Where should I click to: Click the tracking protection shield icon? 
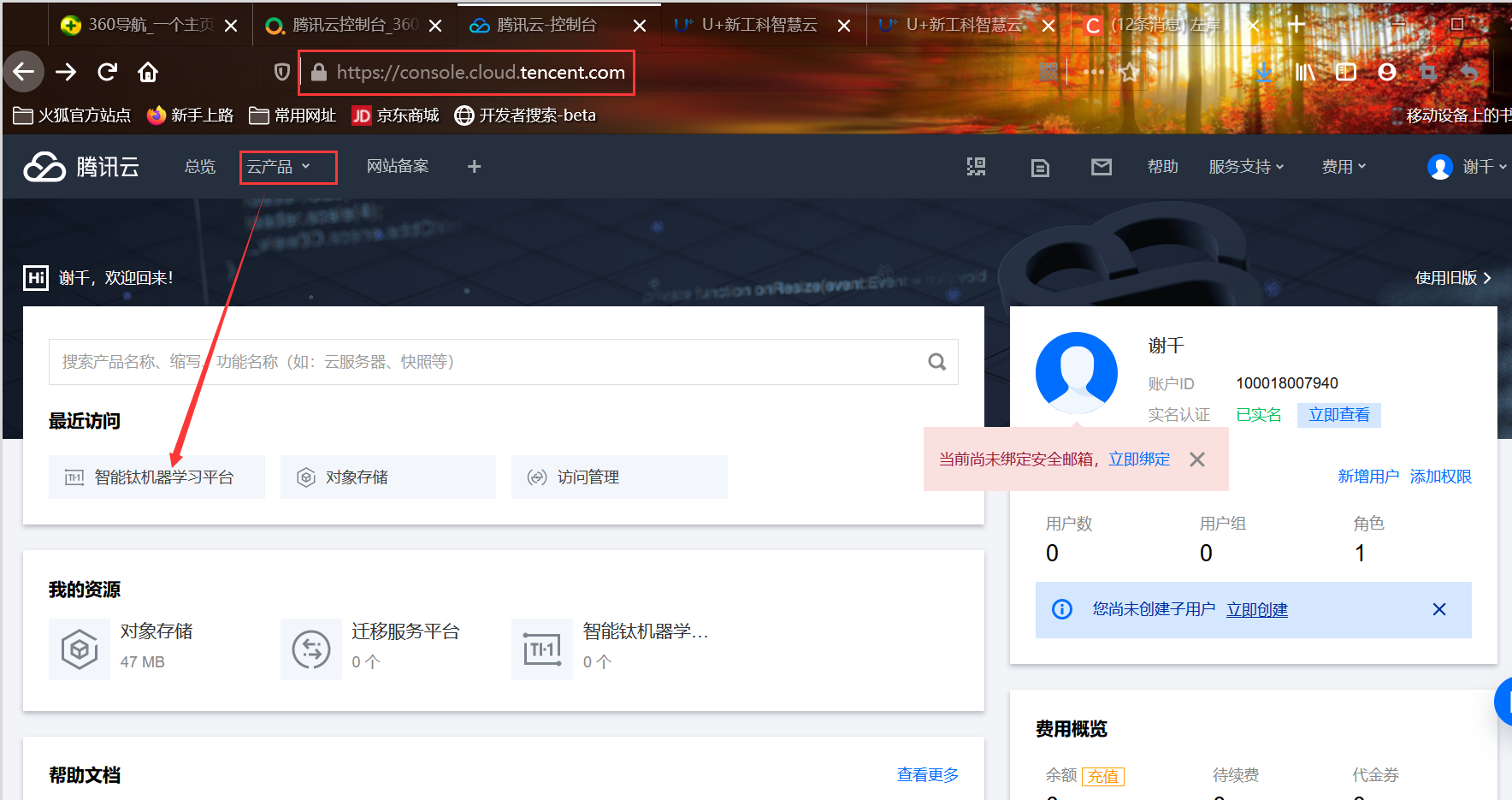pyautogui.click(x=282, y=72)
